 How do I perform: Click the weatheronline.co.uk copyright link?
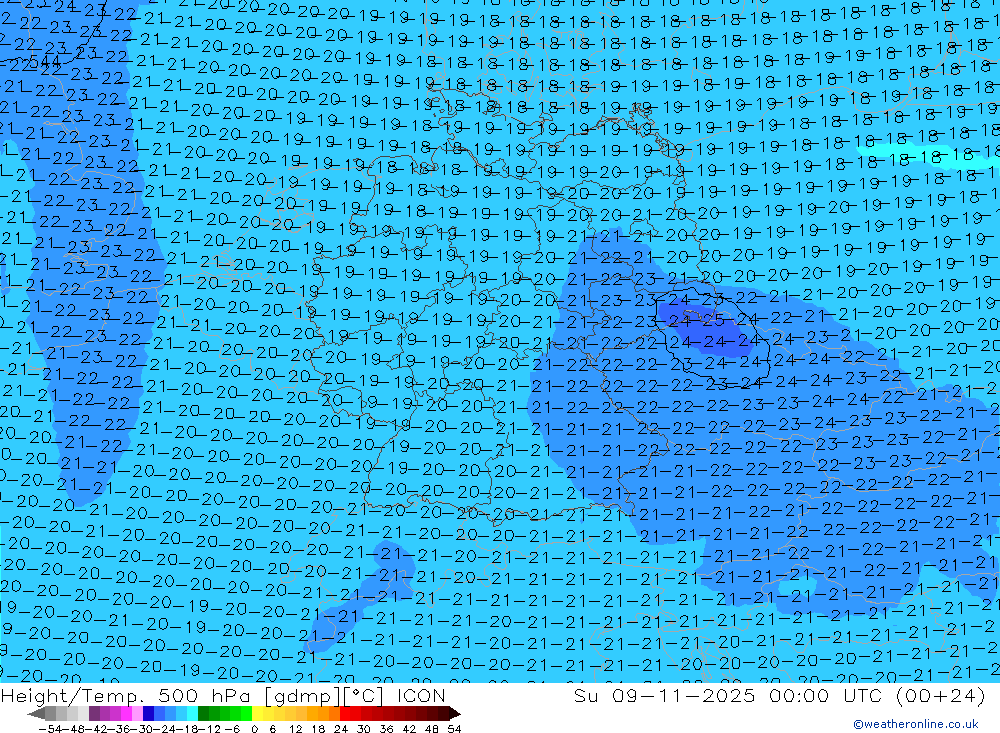click(915, 724)
